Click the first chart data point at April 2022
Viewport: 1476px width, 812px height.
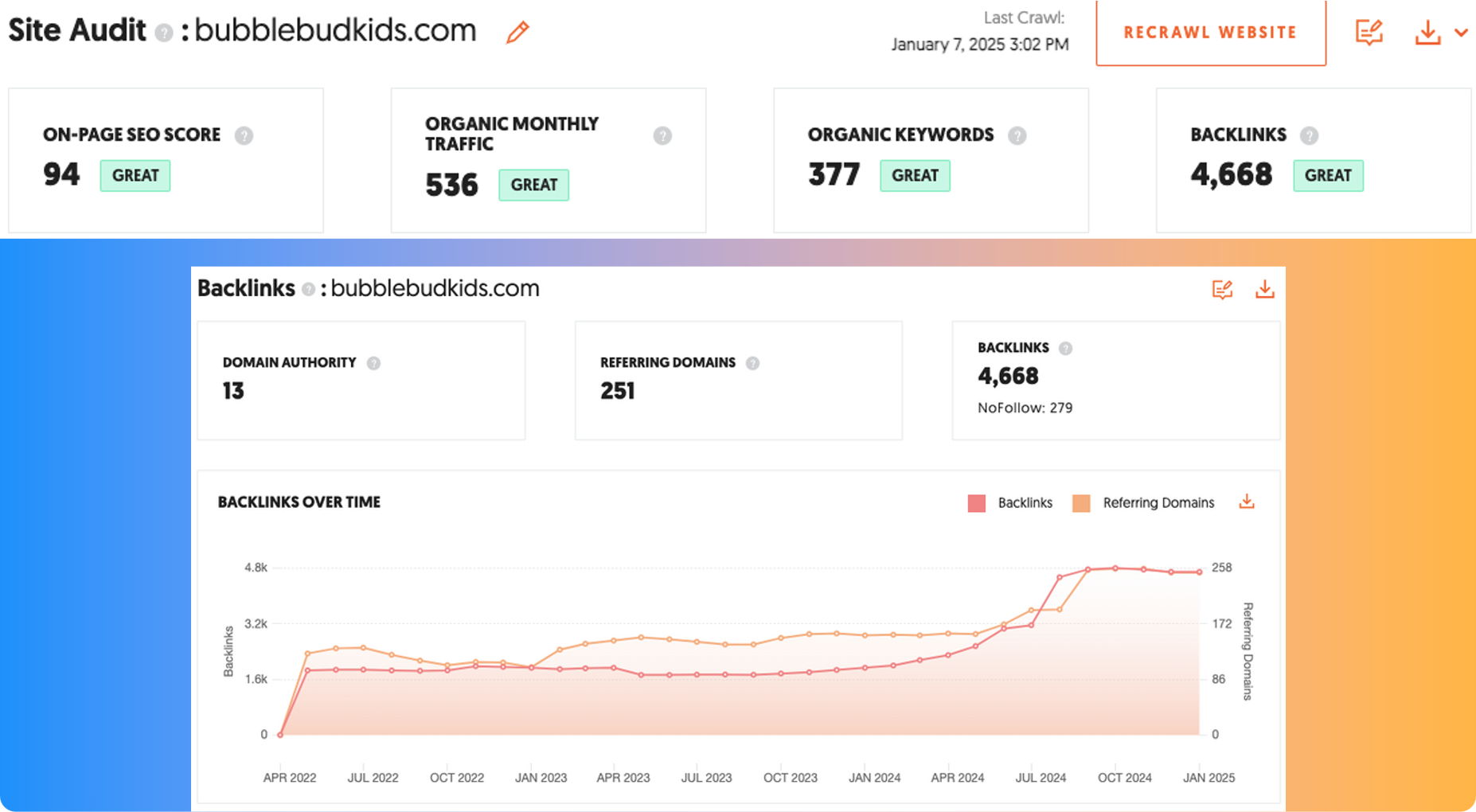tap(280, 735)
